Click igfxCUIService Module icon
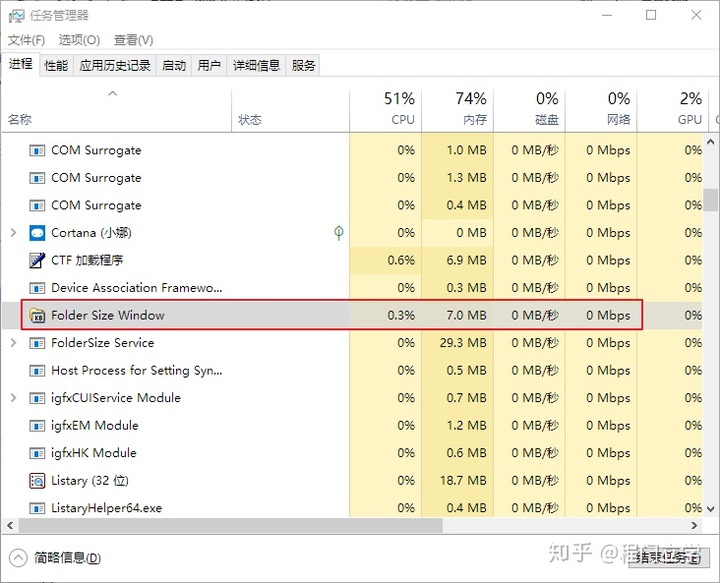720x583 pixels. (x=37, y=398)
